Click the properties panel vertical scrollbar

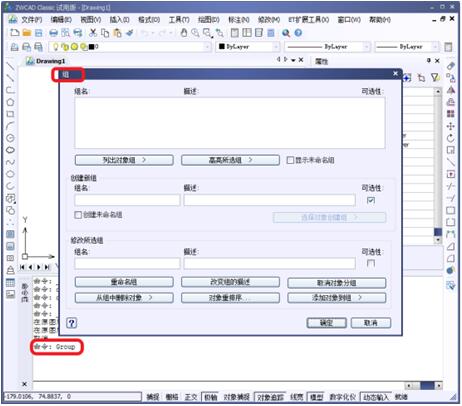[438, 165]
